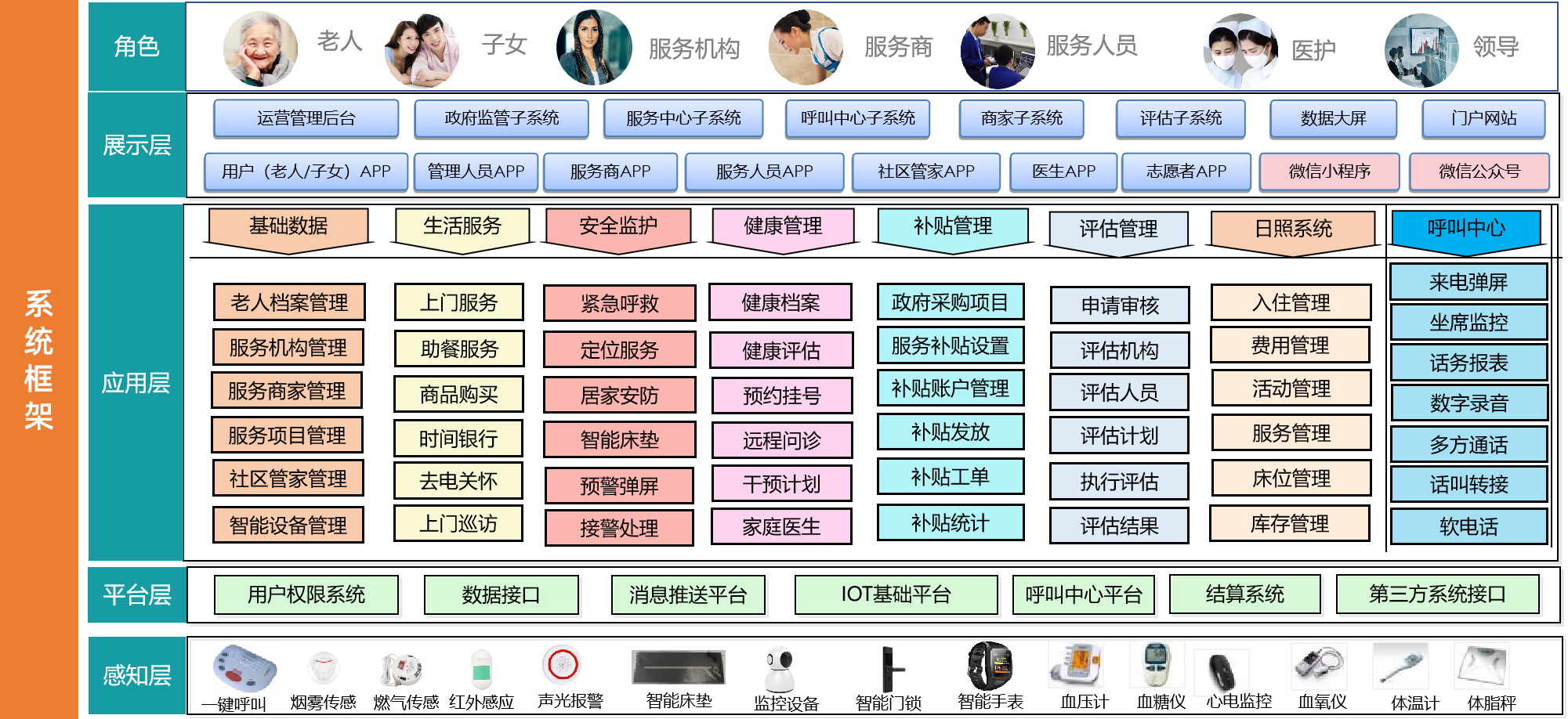Click the 老人 role photo

point(260,49)
